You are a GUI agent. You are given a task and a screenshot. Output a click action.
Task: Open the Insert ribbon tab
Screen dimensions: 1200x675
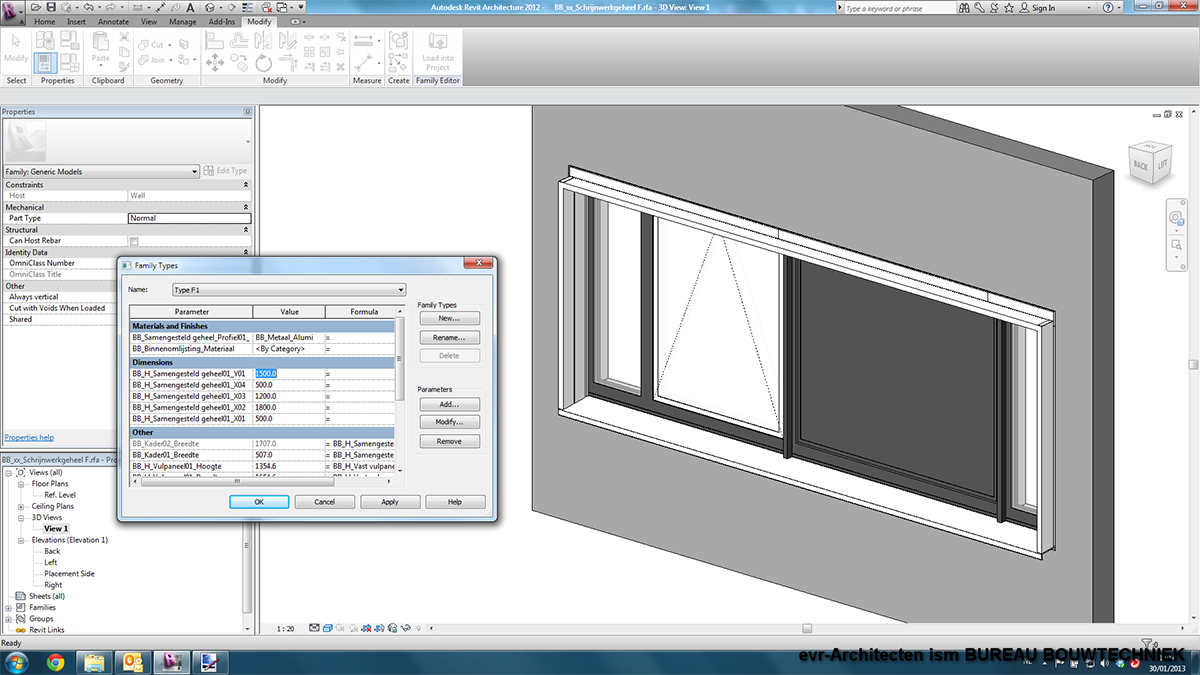[76, 21]
